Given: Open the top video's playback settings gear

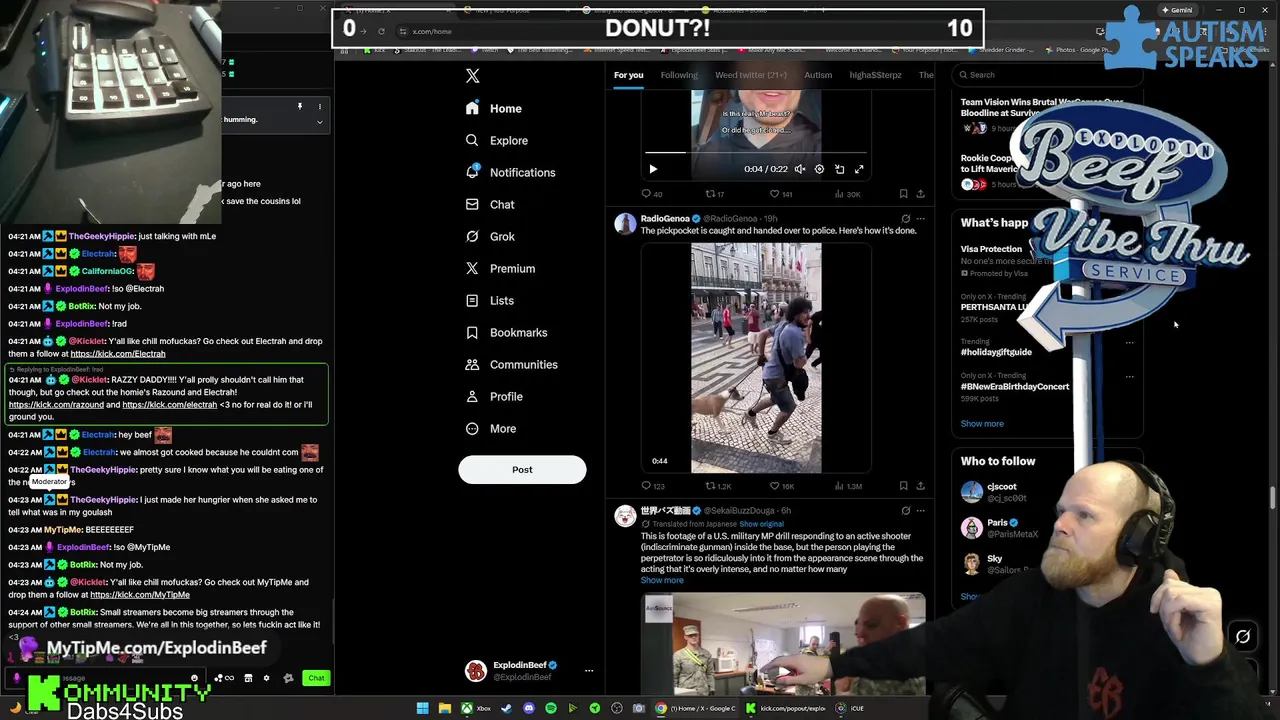Looking at the screenshot, I should click(x=819, y=169).
